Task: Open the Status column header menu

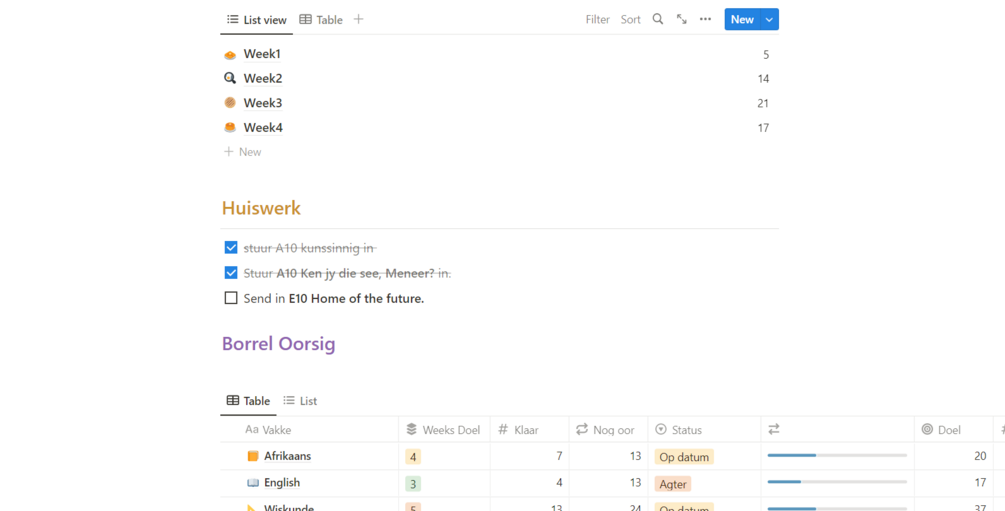Action: pos(686,430)
